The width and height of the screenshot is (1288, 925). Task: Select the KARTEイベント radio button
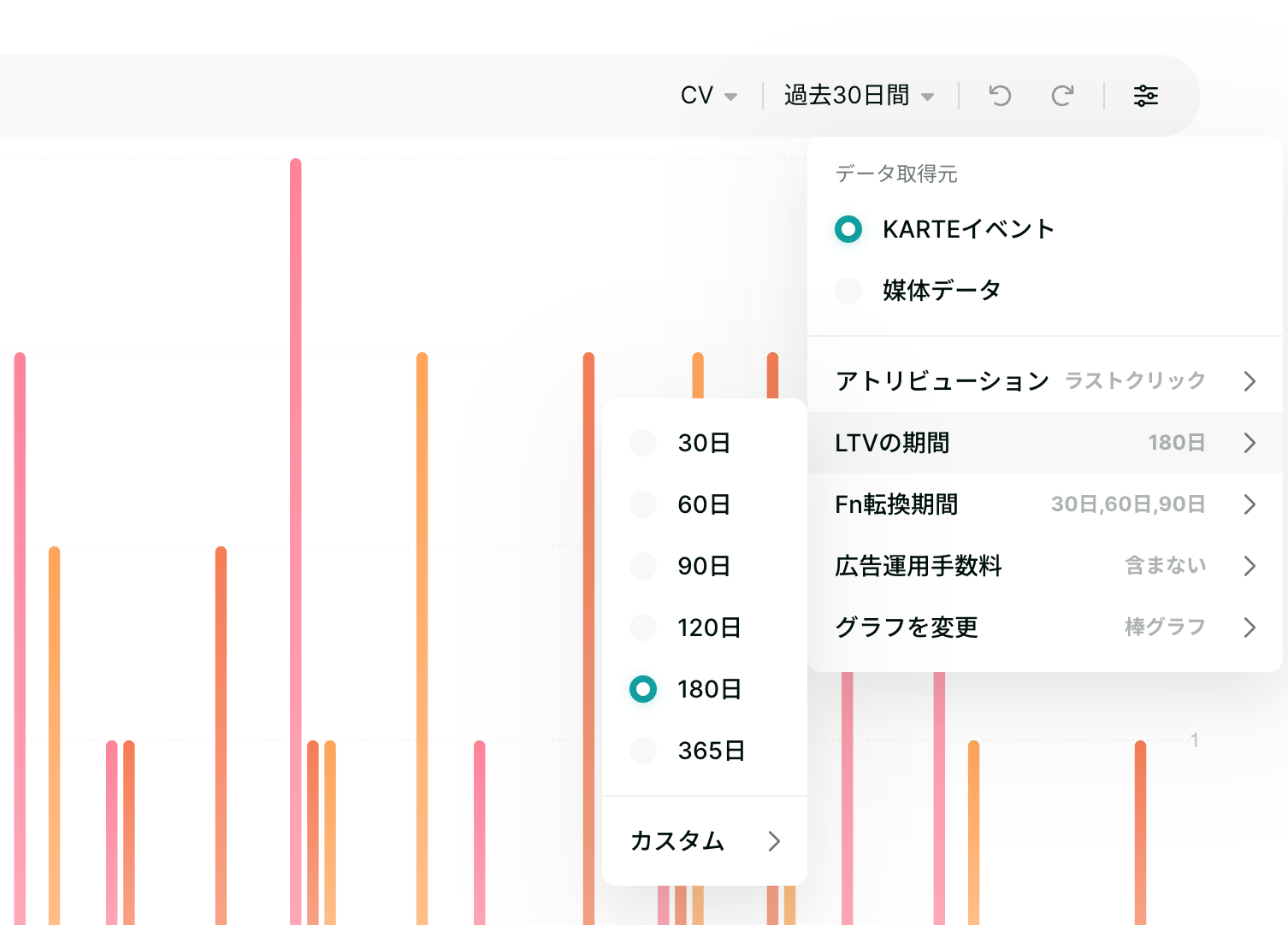848,229
